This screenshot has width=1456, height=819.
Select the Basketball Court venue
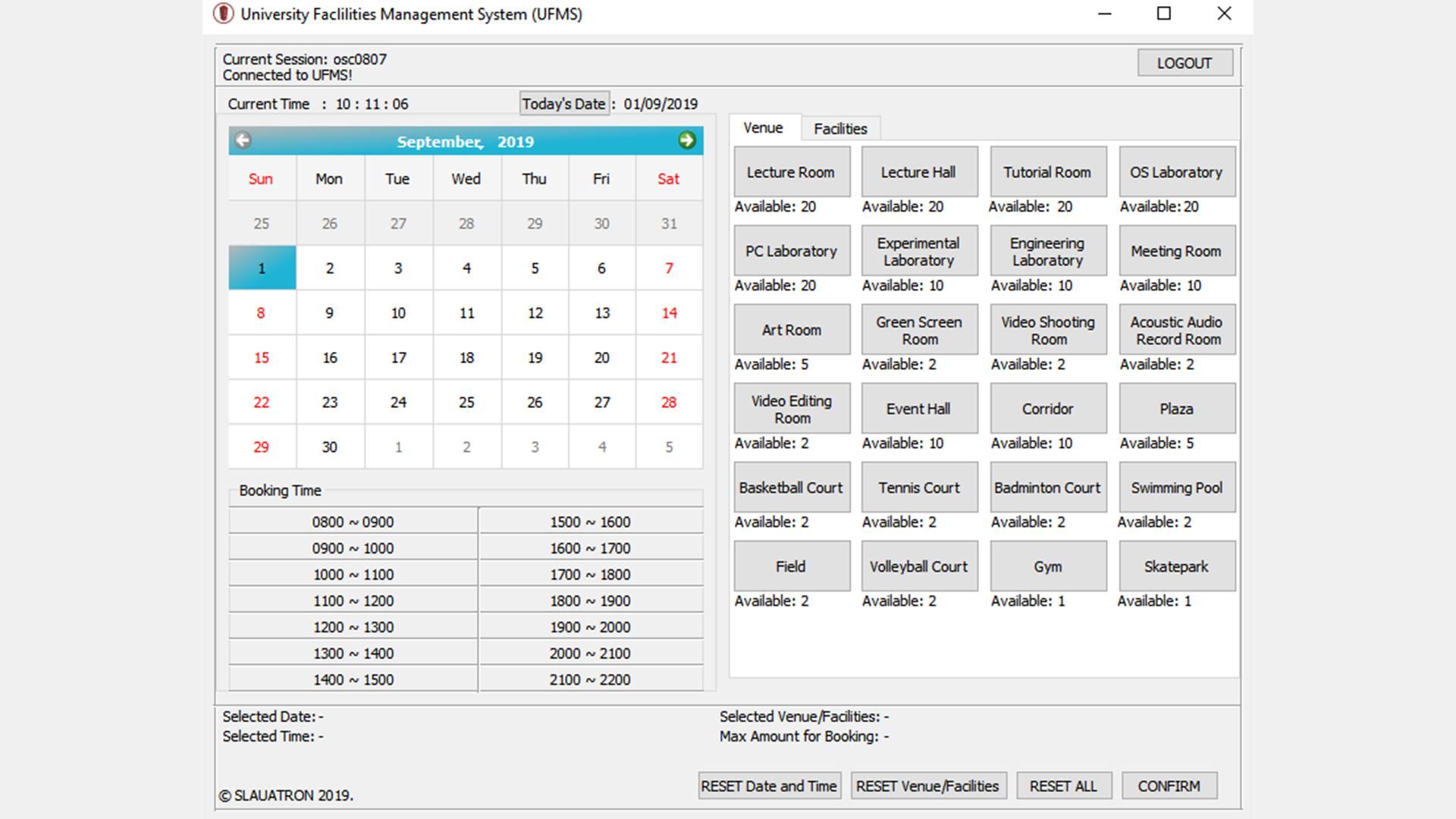792,488
